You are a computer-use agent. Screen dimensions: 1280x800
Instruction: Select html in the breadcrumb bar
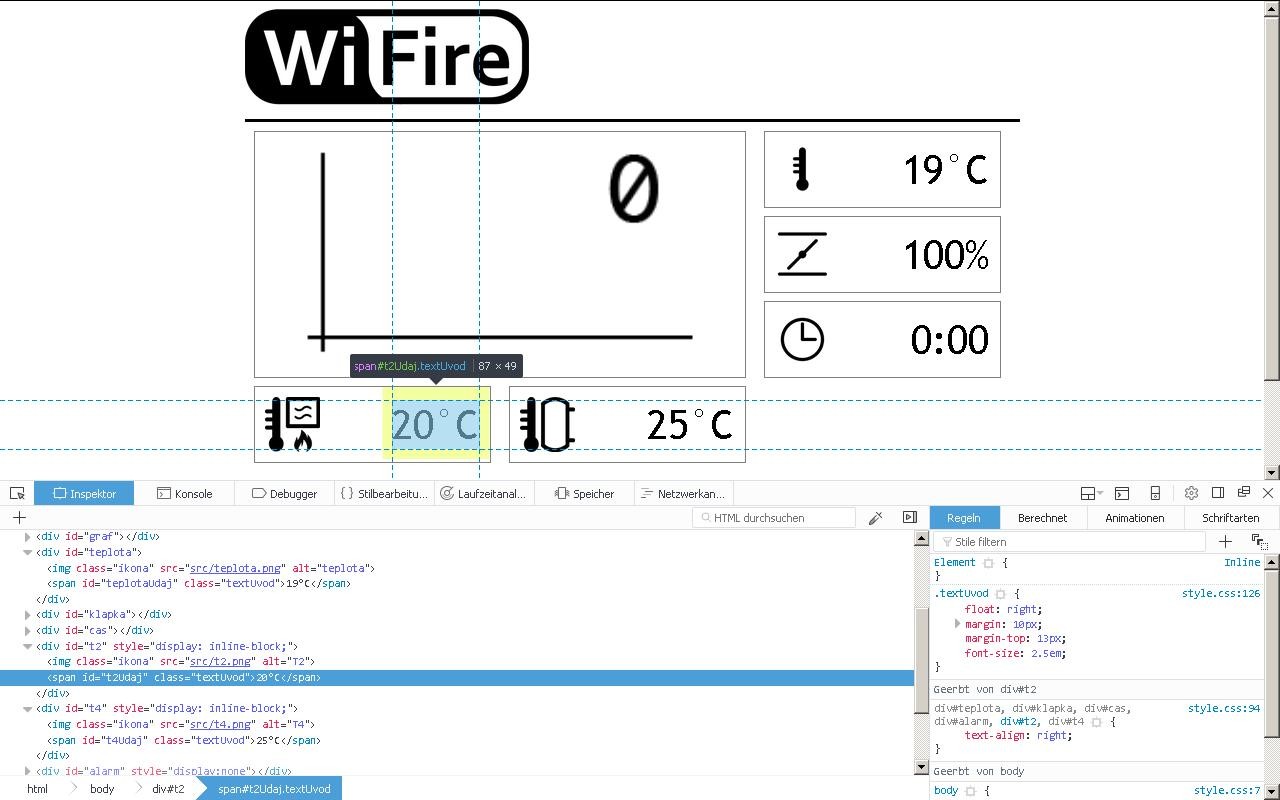37,789
